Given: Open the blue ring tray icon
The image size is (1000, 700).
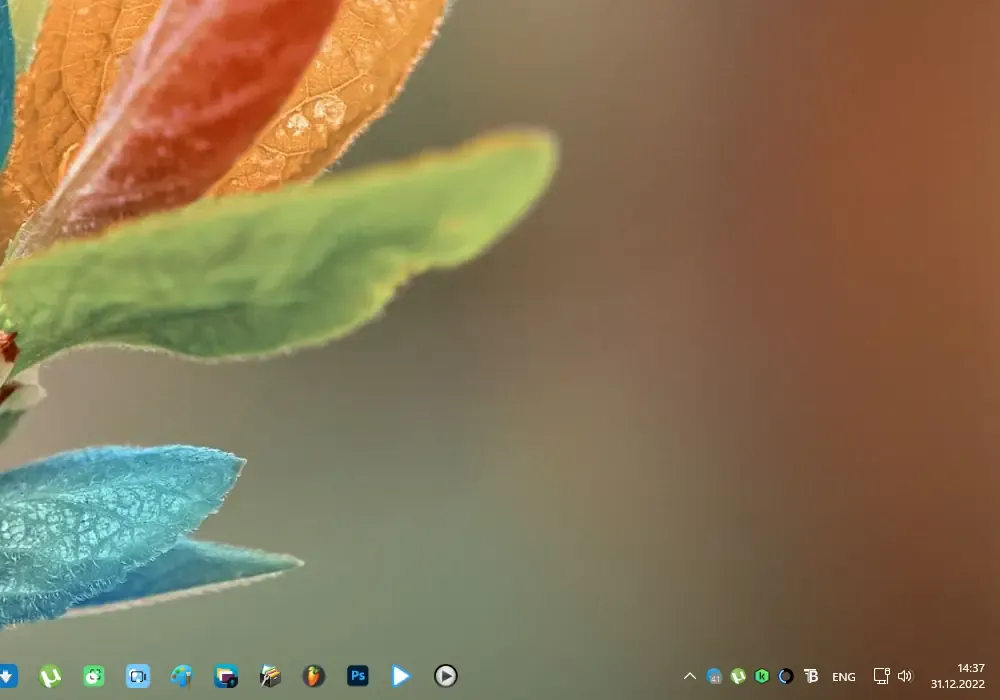Looking at the screenshot, I should click(x=786, y=676).
